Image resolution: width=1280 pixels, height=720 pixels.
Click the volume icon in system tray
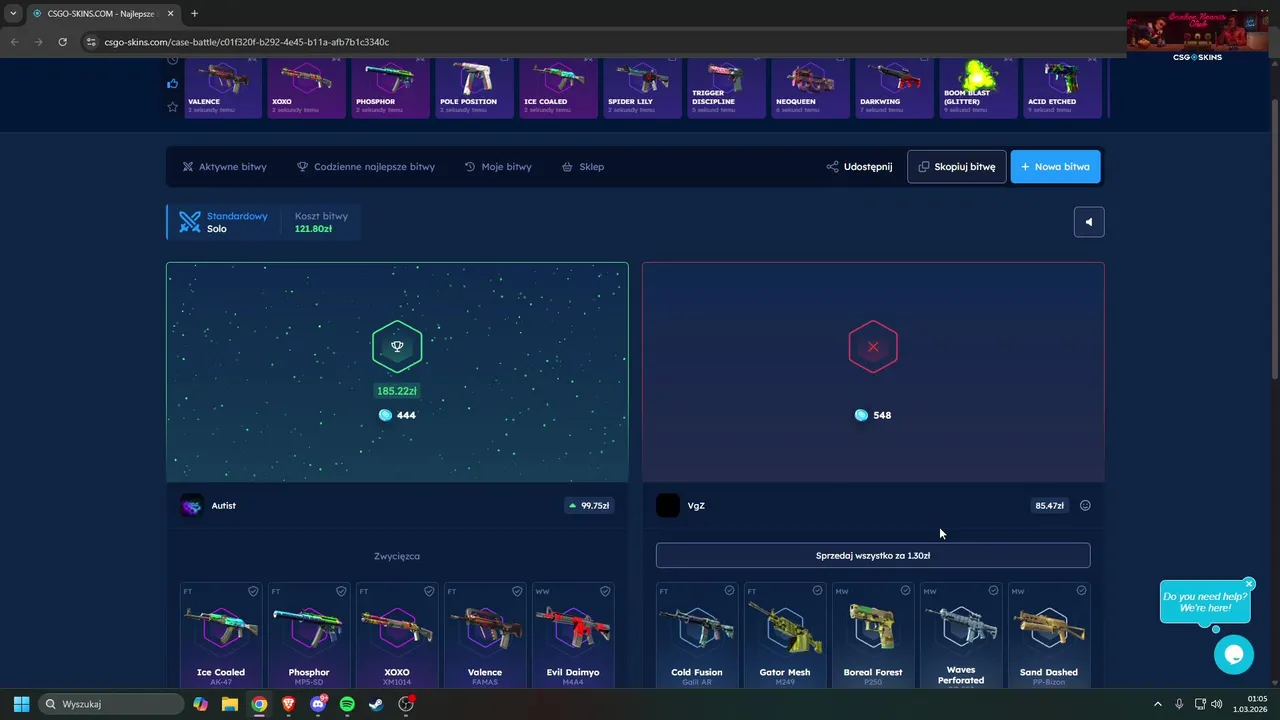click(1216, 704)
